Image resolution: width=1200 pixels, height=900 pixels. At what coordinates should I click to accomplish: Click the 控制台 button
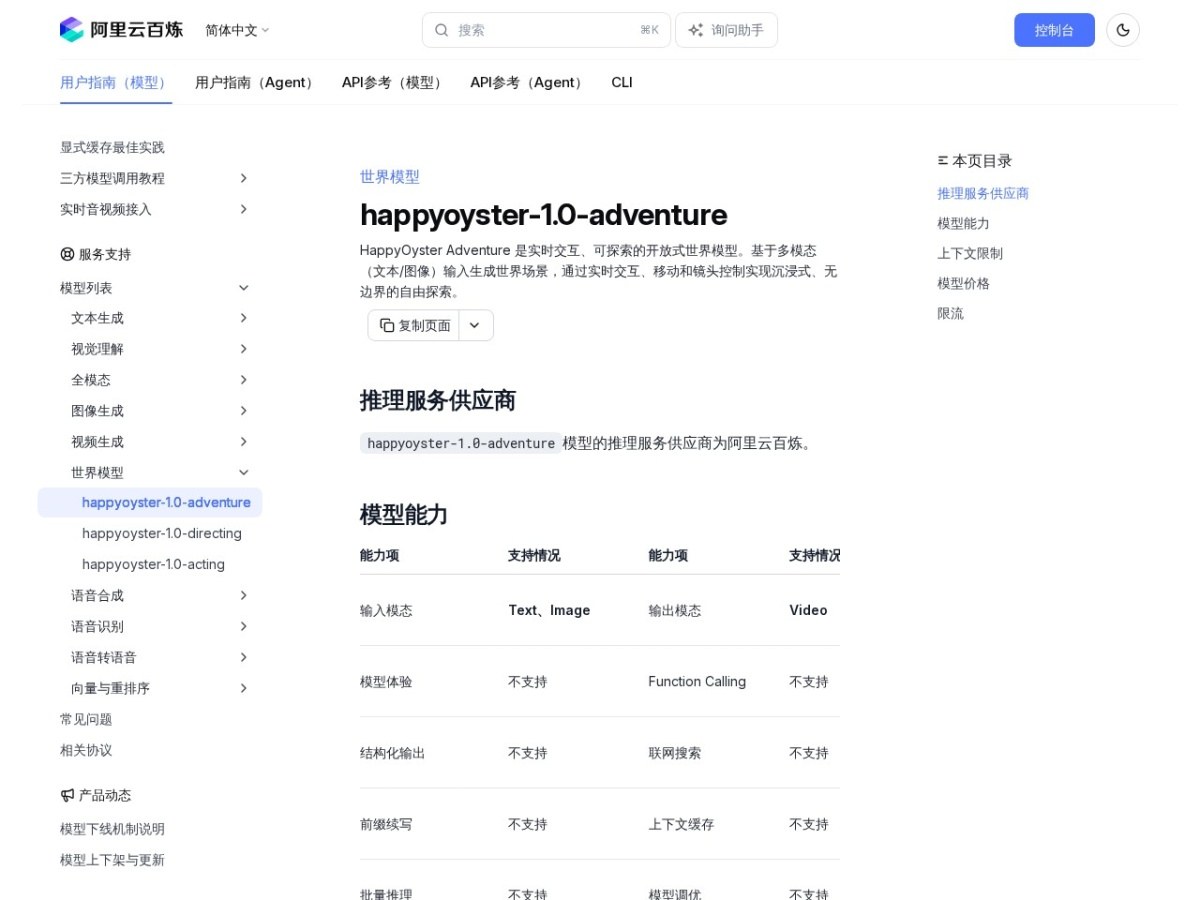[1054, 30]
